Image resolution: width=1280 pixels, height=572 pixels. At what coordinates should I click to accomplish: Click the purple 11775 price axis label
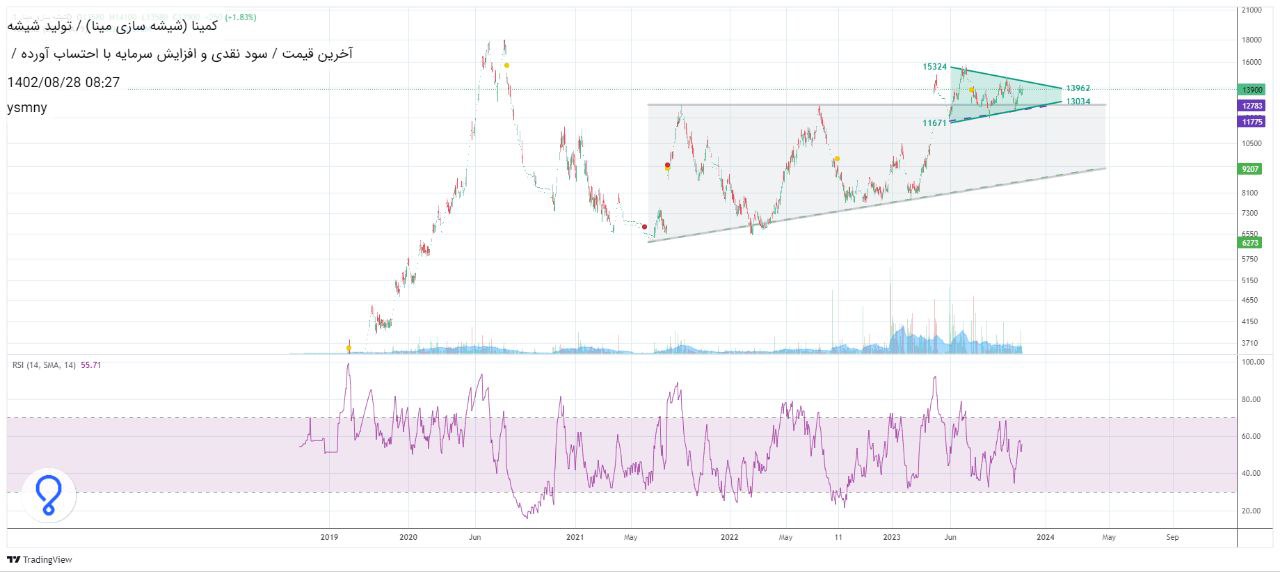1251,121
